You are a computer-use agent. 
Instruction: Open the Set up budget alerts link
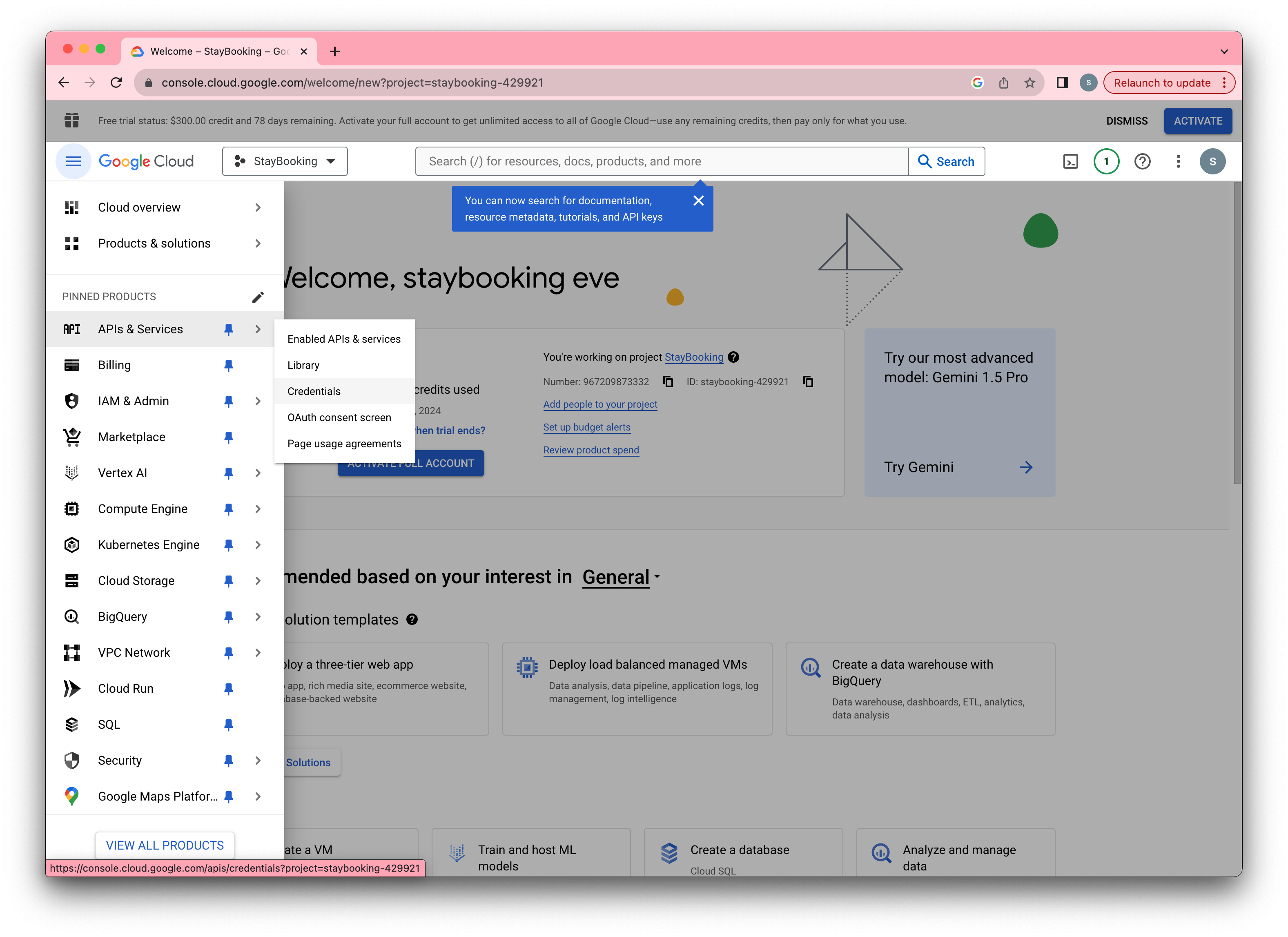click(x=587, y=427)
